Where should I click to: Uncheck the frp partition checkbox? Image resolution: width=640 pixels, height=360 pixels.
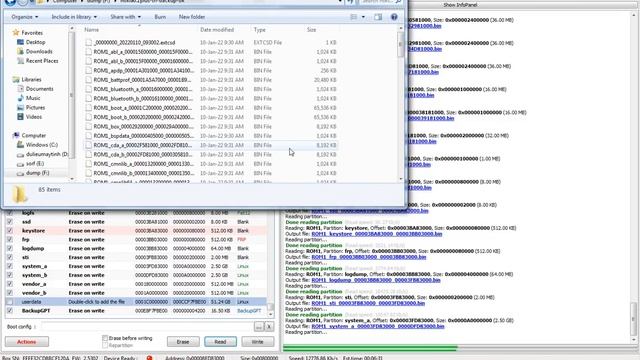coord(9,240)
